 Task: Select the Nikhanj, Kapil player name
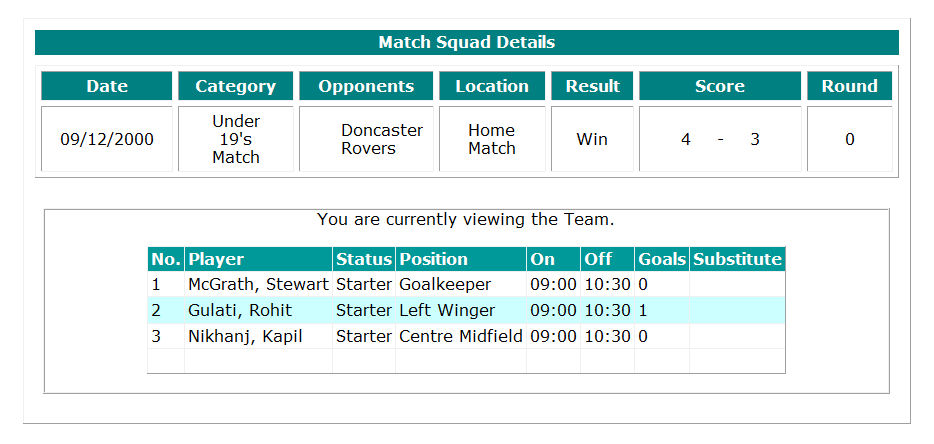(245, 337)
